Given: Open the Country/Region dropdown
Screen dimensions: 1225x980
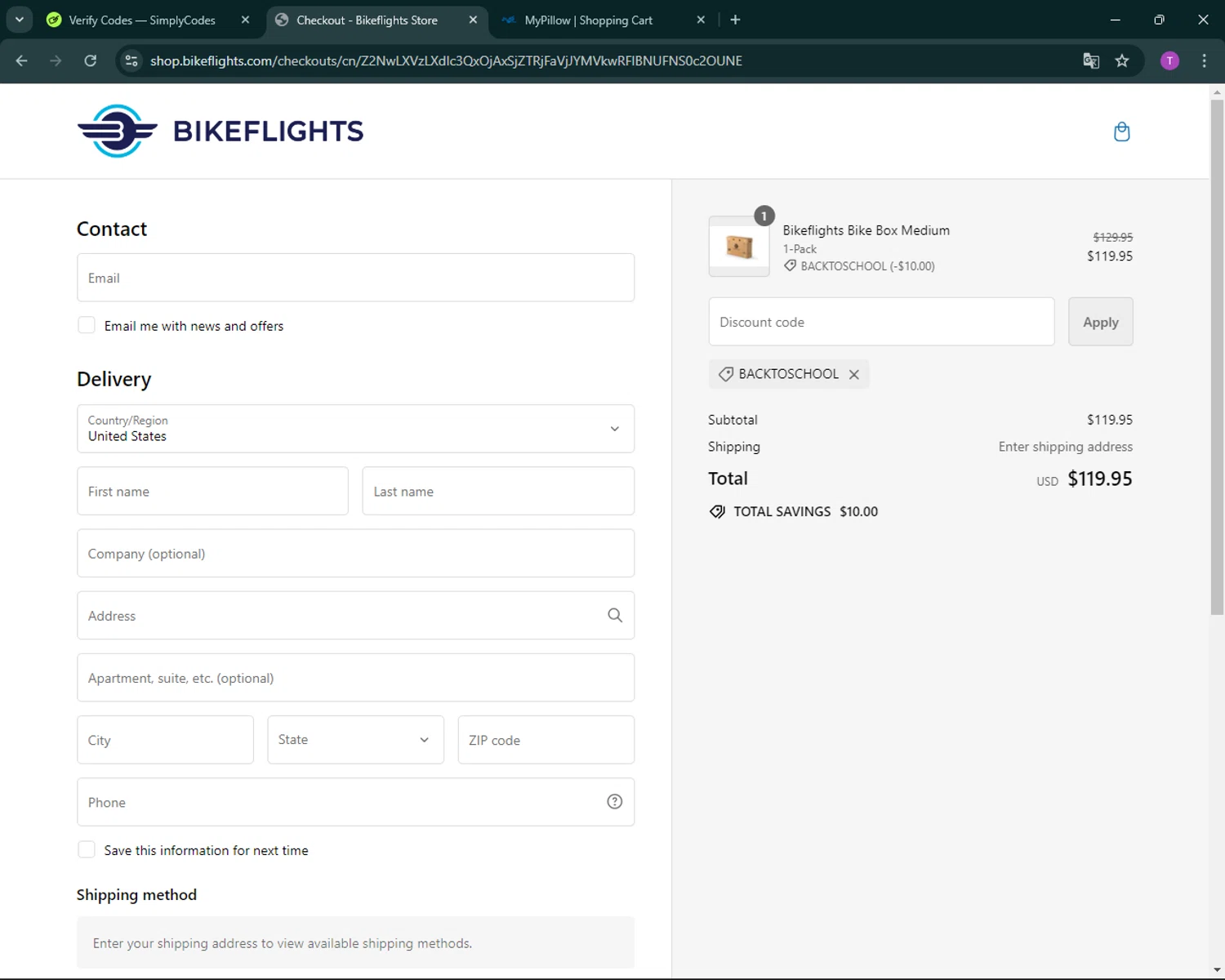Looking at the screenshot, I should click(355, 429).
